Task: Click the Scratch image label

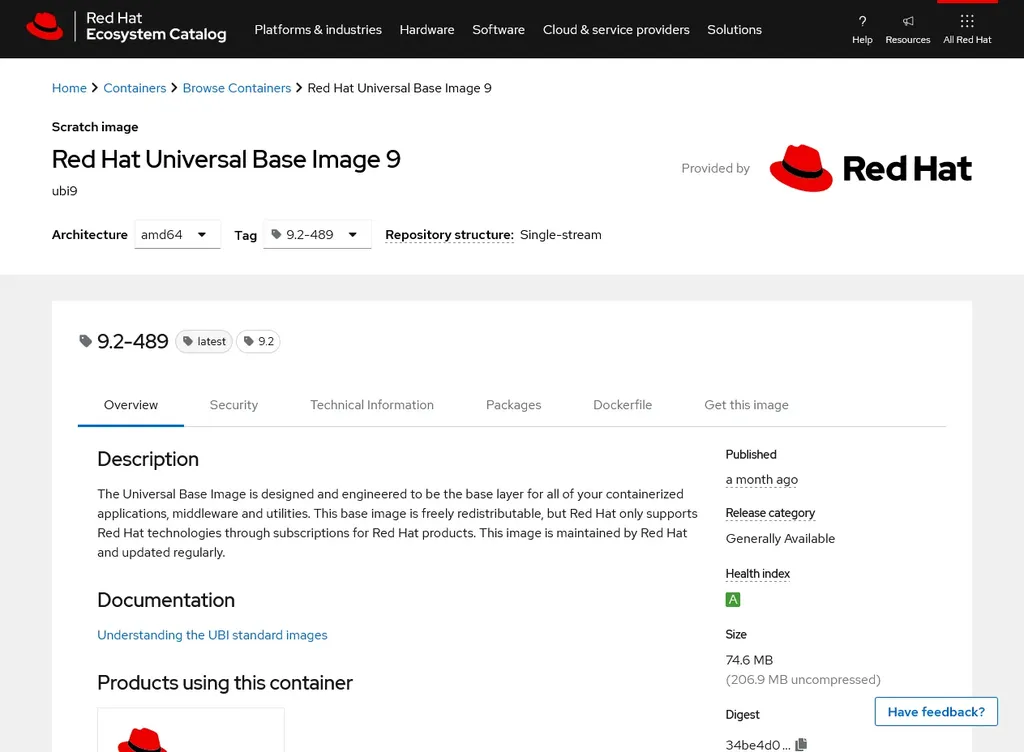Action: (95, 127)
